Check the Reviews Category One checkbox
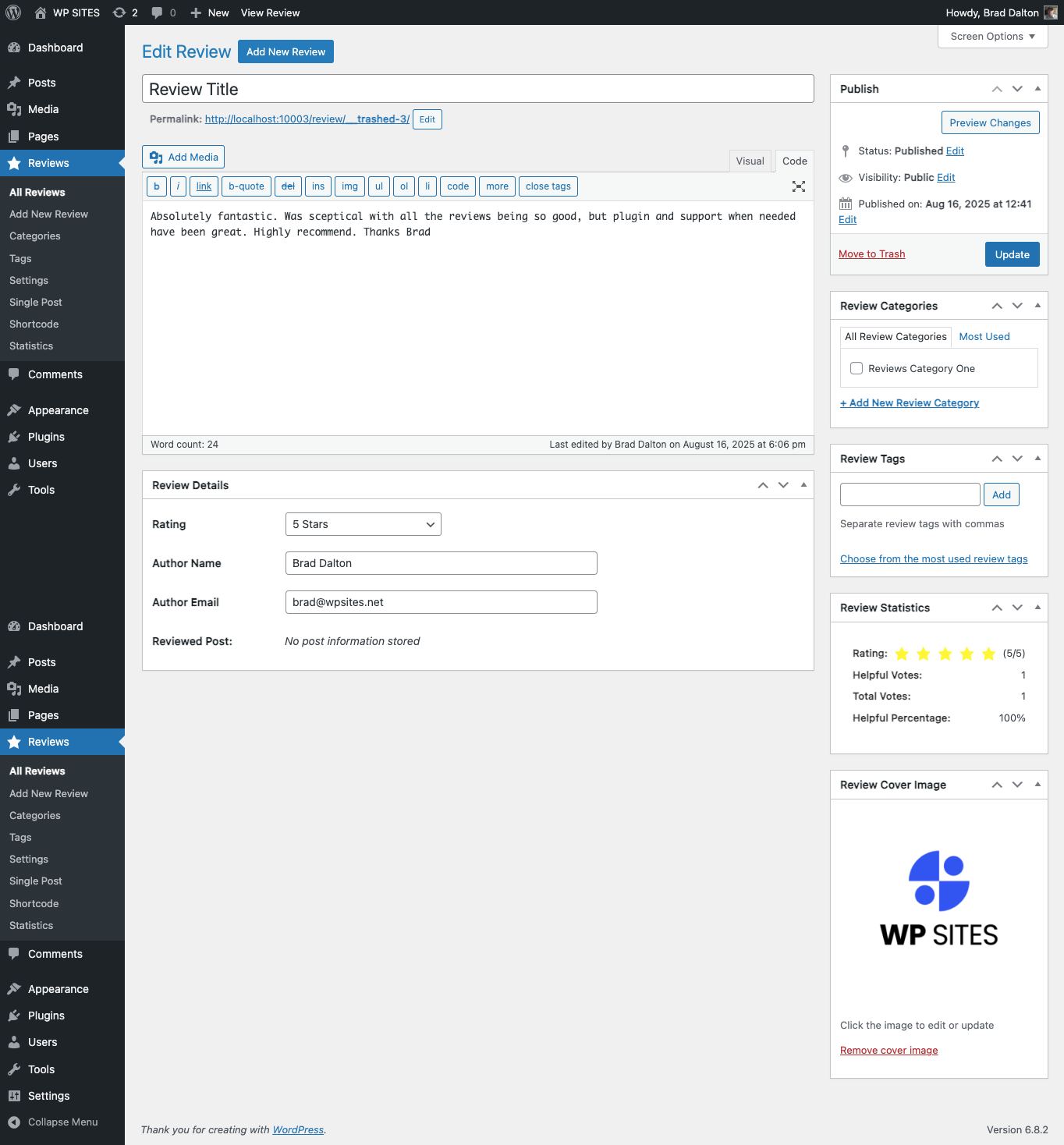This screenshot has height=1145, width=1064. click(857, 368)
